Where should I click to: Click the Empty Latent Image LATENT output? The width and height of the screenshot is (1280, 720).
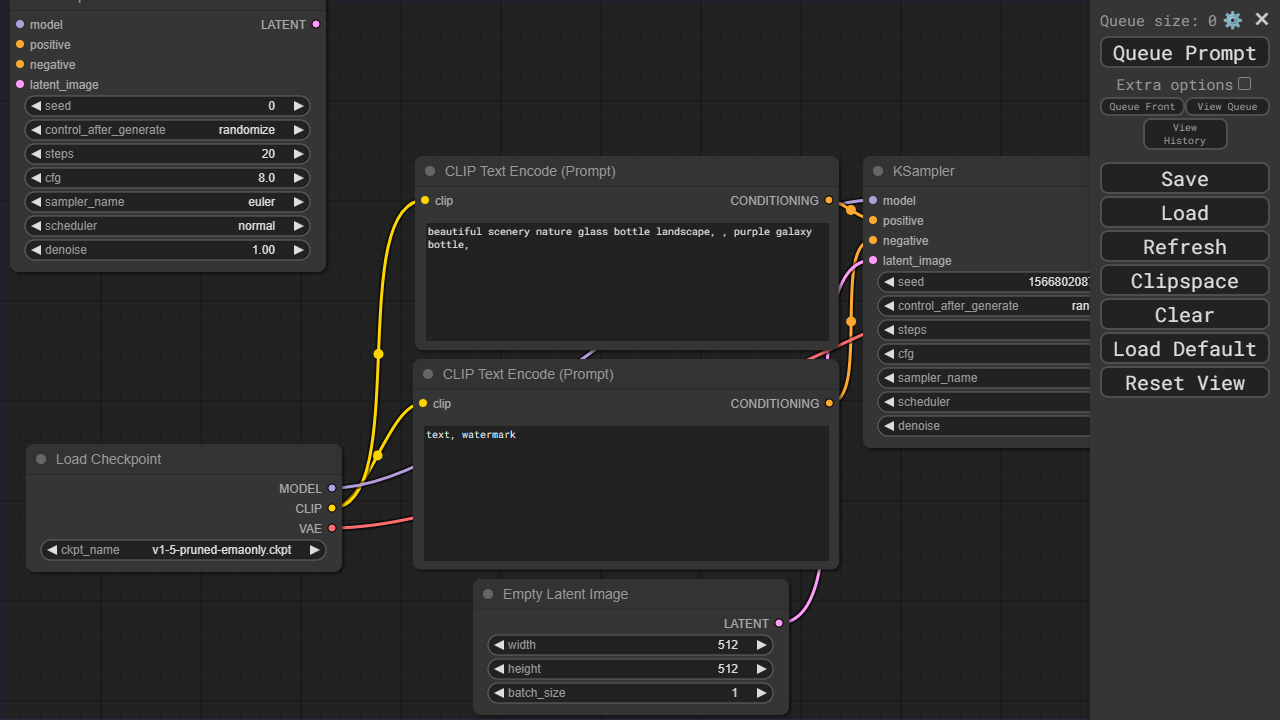(779, 623)
